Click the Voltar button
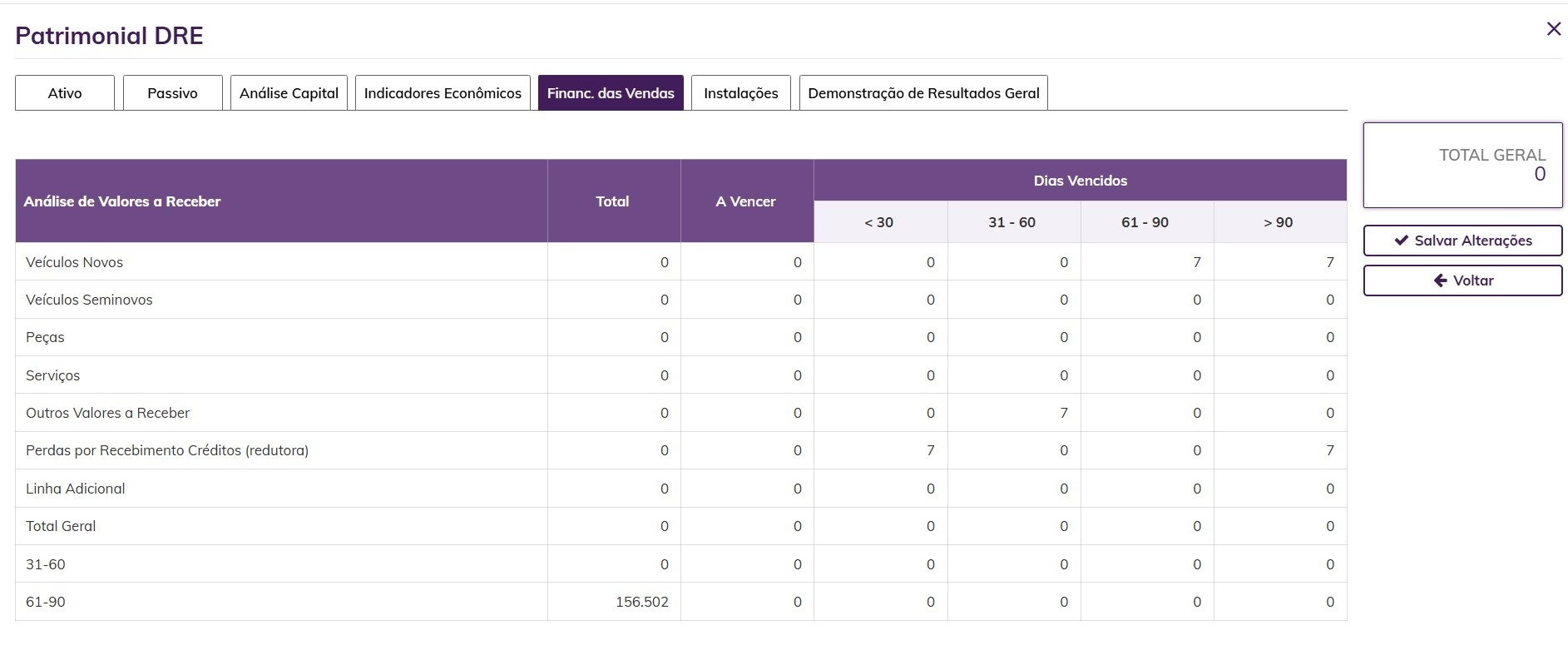1568x665 pixels. 1462,280
